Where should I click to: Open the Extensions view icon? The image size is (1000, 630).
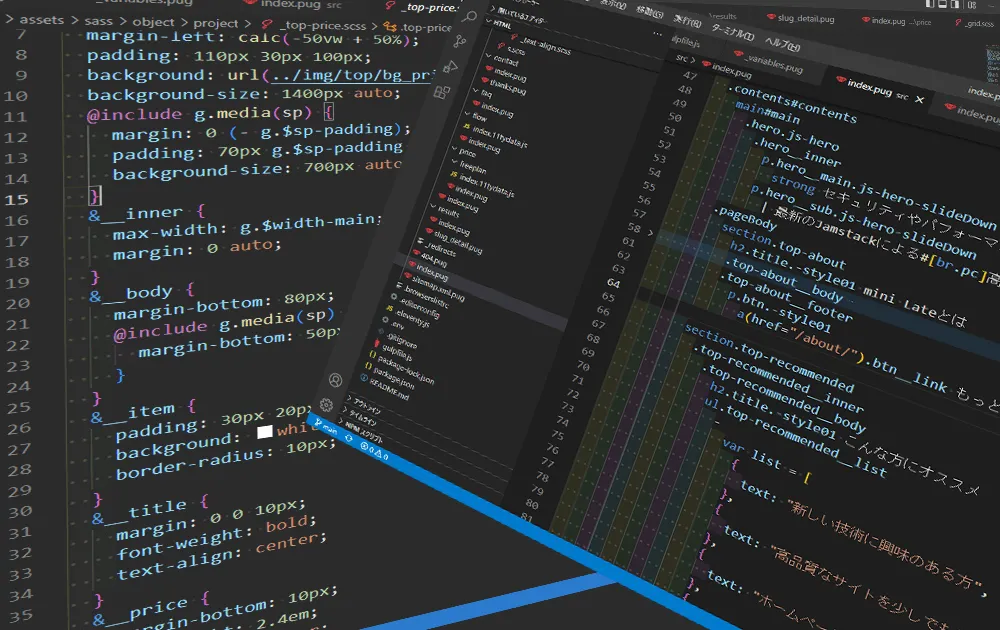click(x=441, y=92)
